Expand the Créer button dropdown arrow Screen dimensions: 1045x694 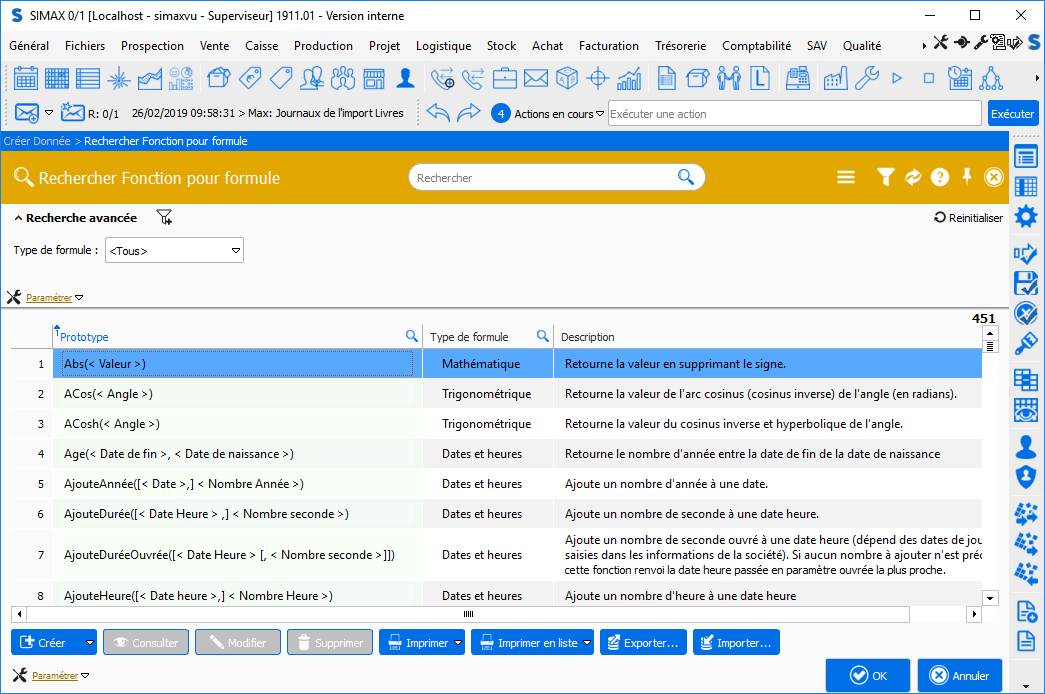(90, 643)
